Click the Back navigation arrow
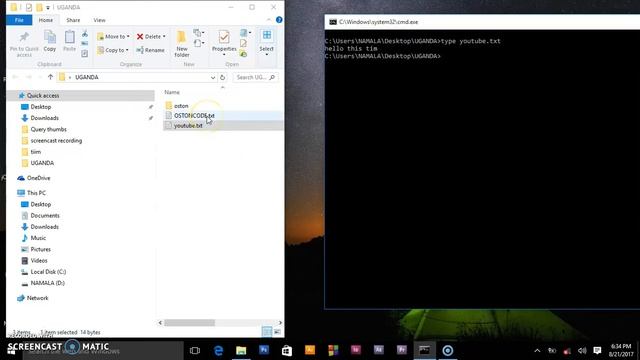This screenshot has height=360, width=640. pos(16,77)
